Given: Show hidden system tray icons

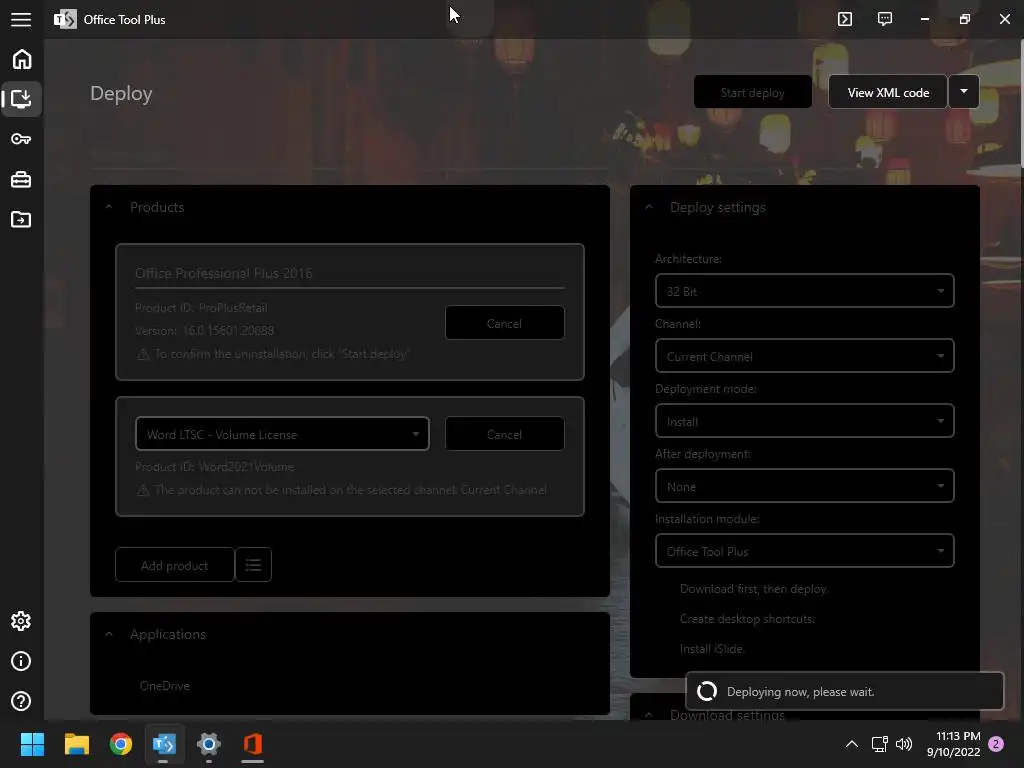Looking at the screenshot, I should [x=852, y=744].
